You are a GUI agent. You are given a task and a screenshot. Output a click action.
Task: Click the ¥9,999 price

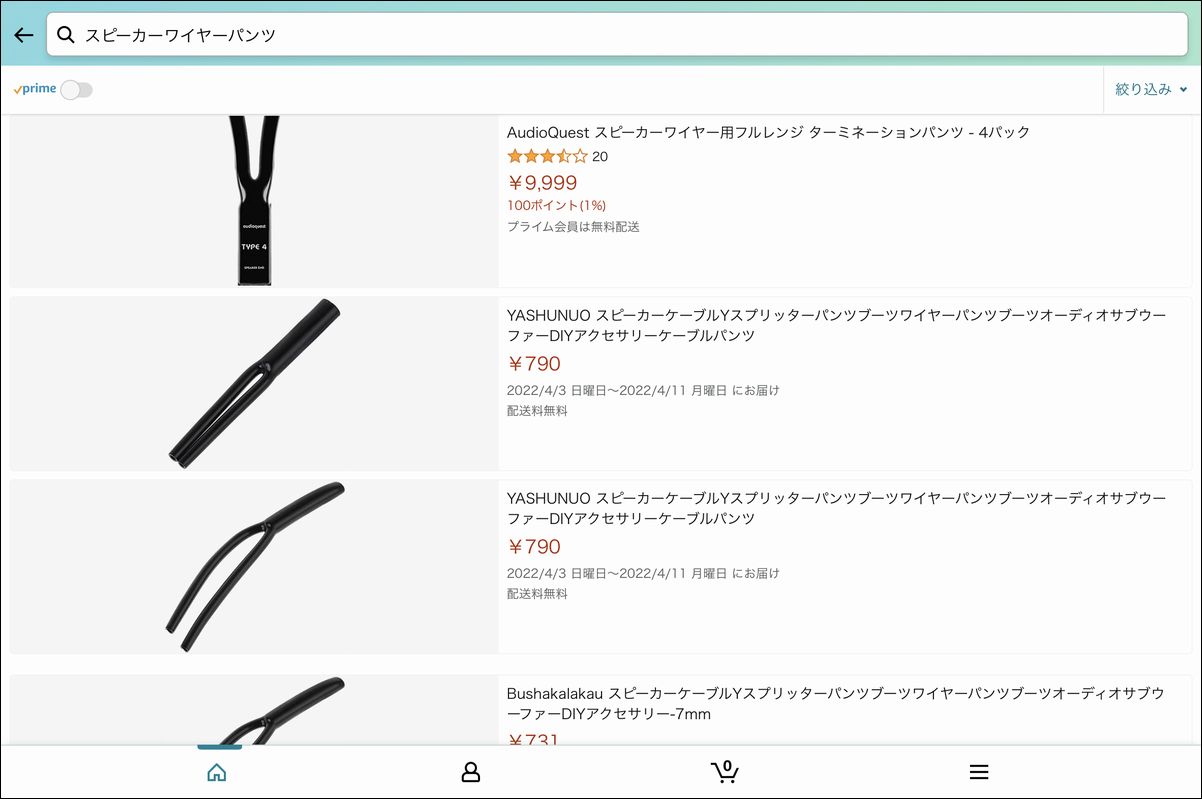point(542,182)
